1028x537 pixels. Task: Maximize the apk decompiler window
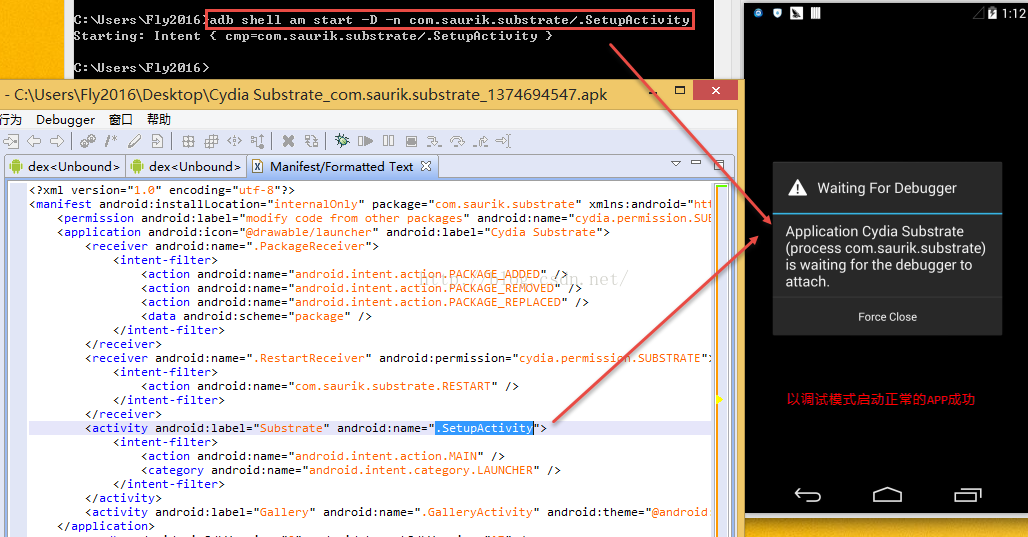tap(680, 90)
